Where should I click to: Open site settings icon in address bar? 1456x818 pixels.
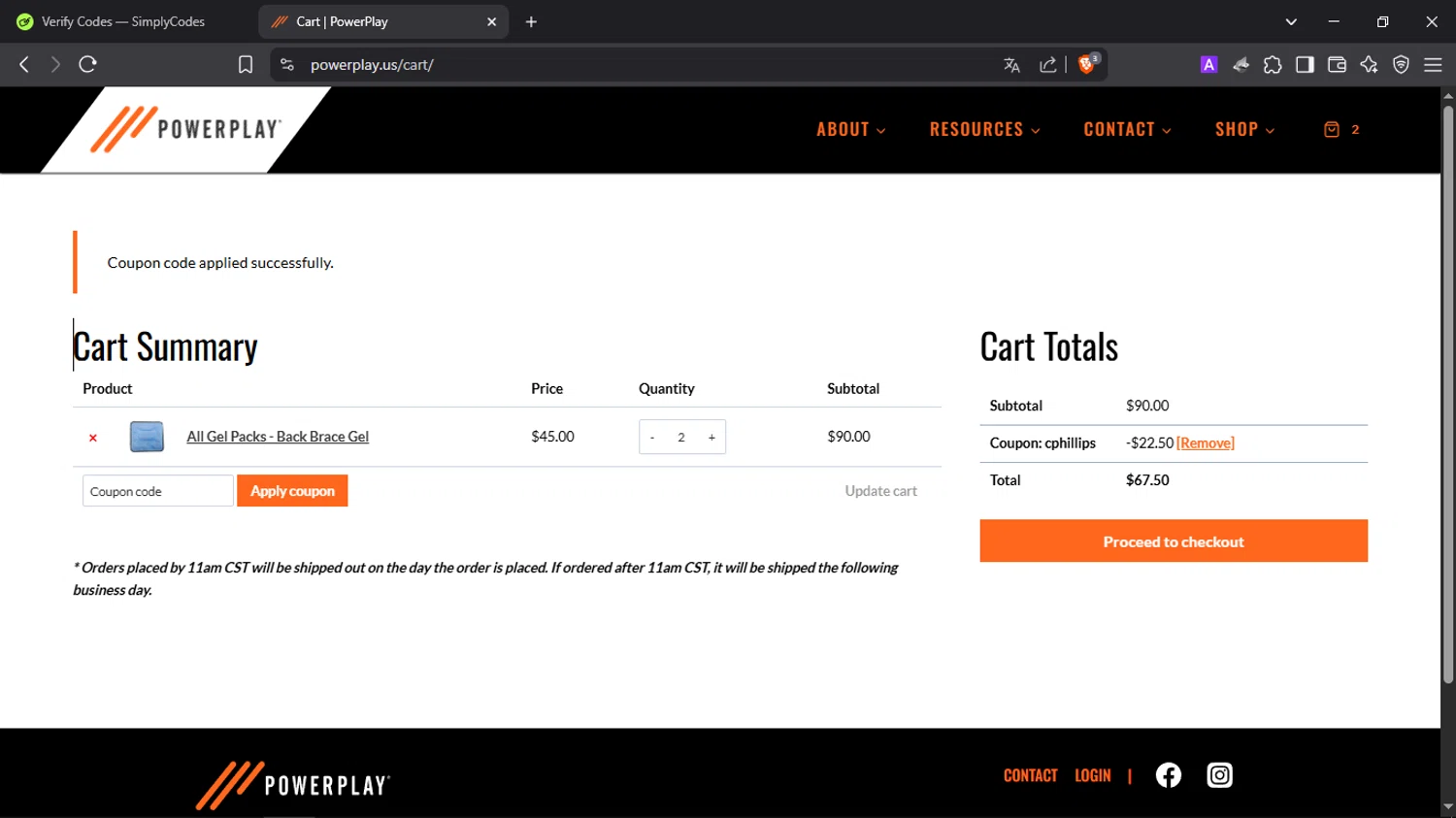tap(287, 65)
